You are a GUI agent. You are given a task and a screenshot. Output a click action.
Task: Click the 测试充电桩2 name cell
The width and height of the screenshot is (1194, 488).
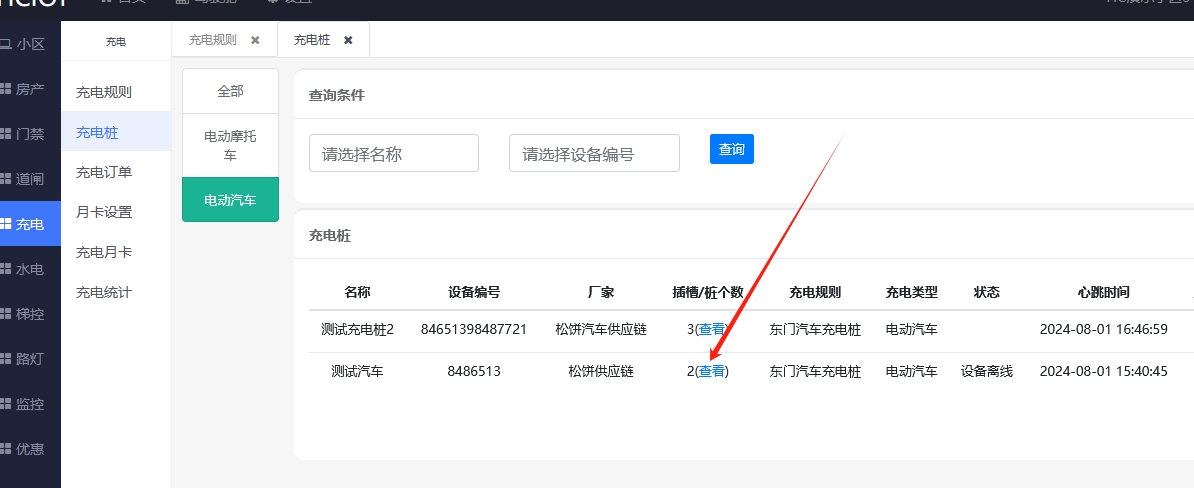tap(357, 330)
